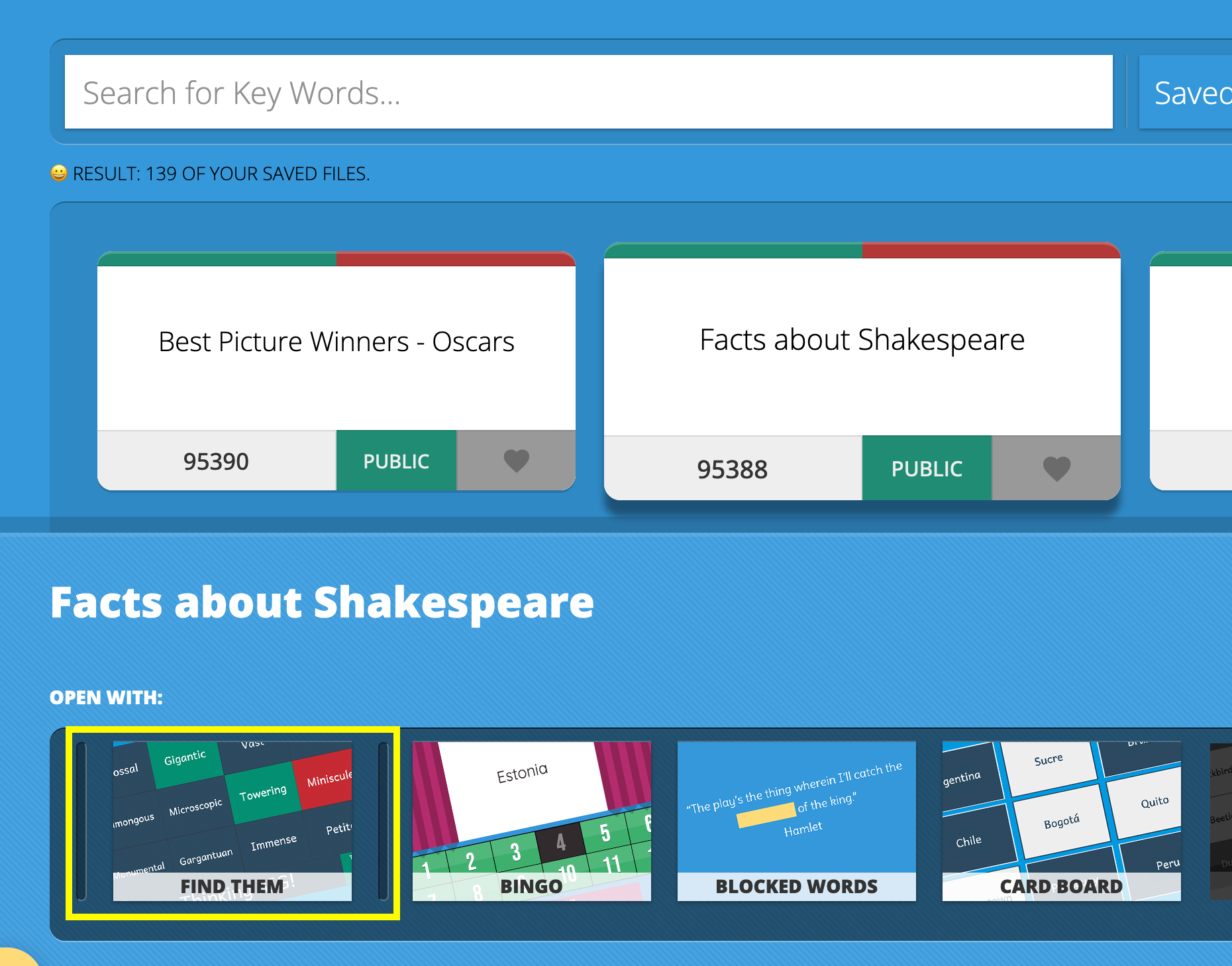Open with Bingo game

point(532,822)
